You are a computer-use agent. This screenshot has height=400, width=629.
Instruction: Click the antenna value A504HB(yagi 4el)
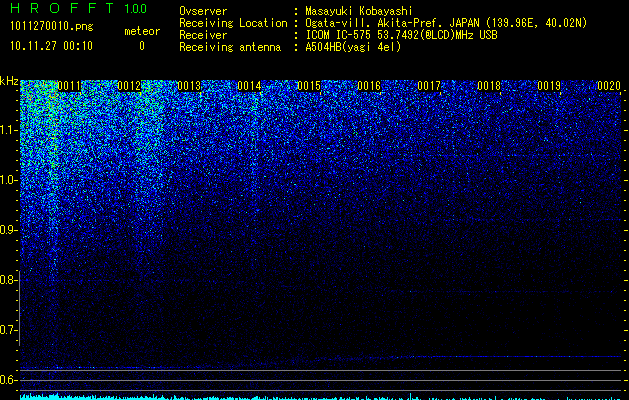tap(353, 47)
